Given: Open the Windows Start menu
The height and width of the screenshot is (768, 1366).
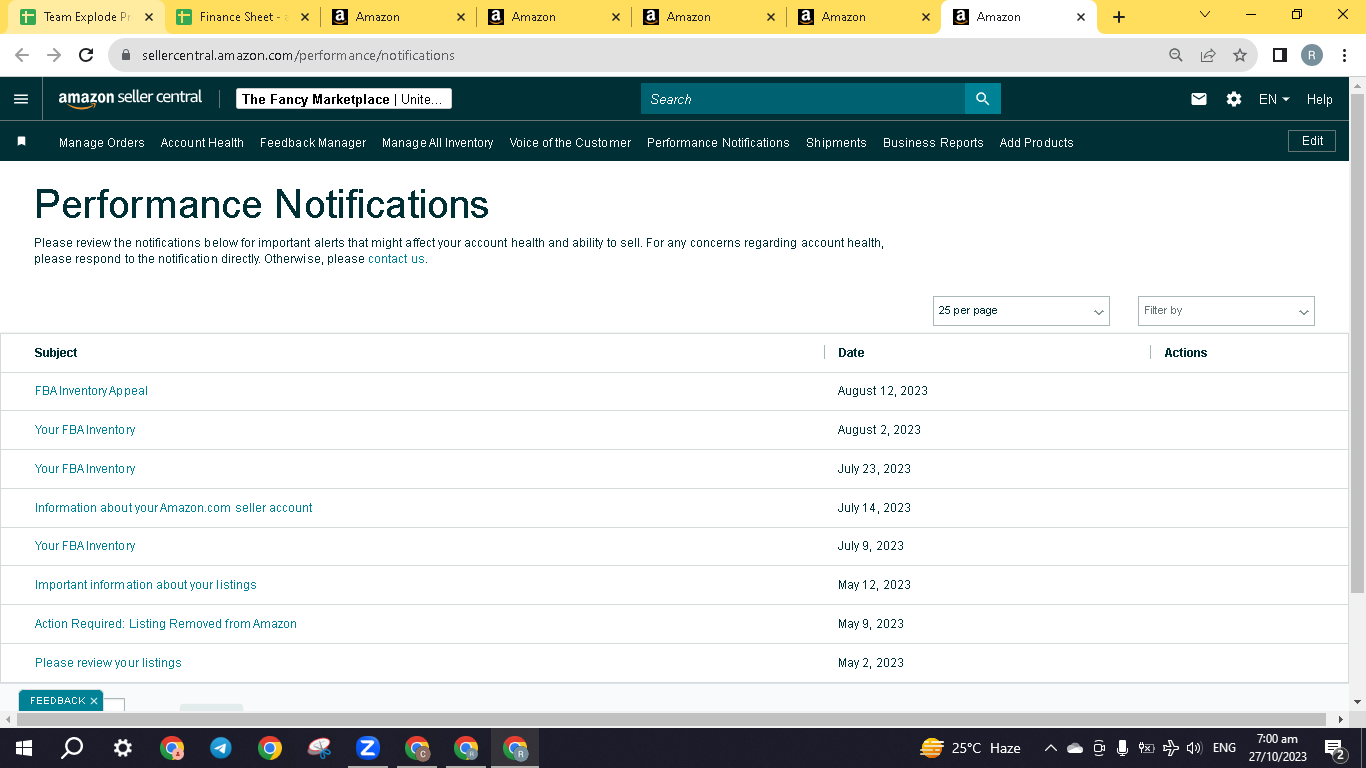Looking at the screenshot, I should 23,748.
